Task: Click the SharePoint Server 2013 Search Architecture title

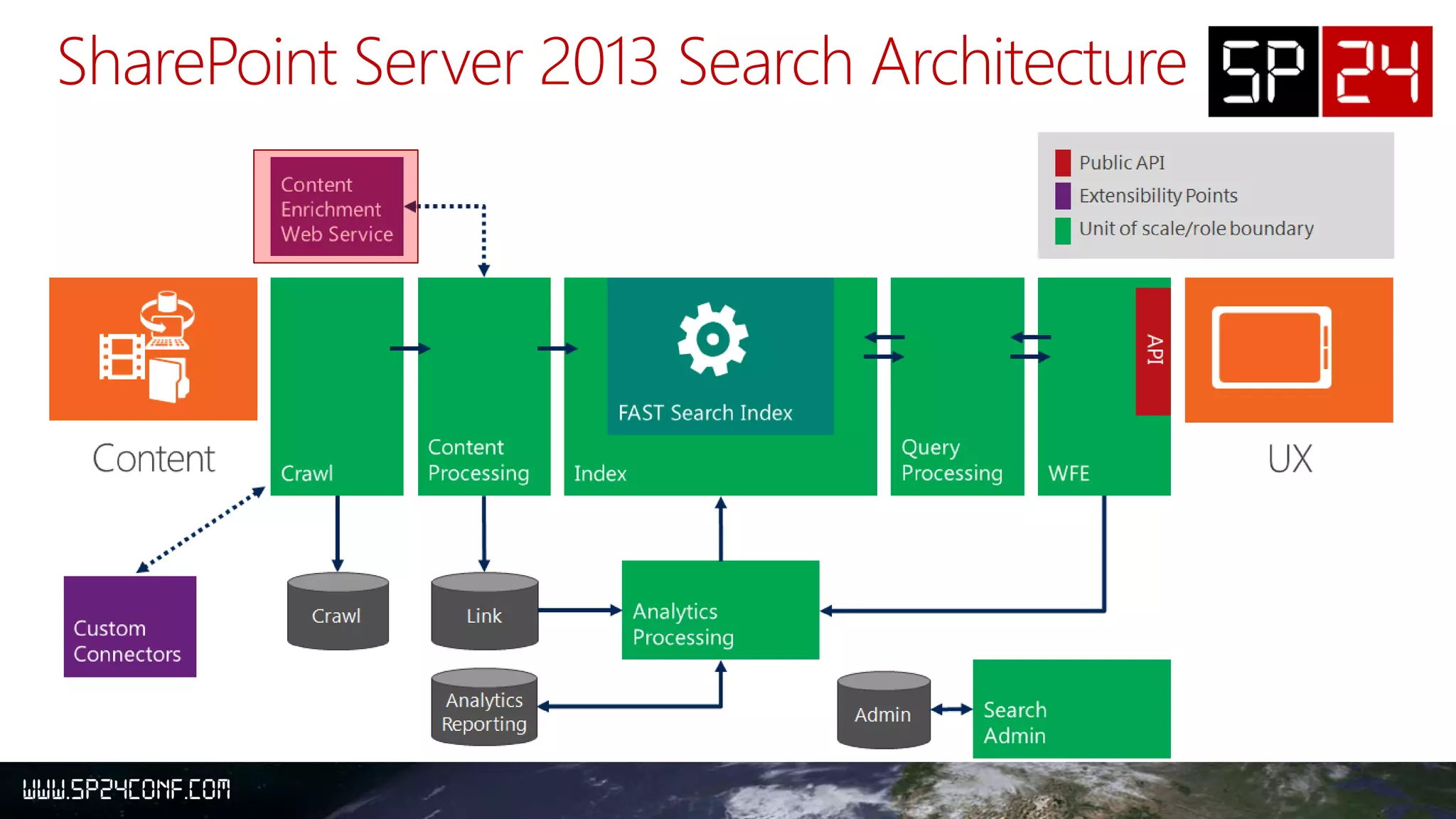Action: click(621, 63)
